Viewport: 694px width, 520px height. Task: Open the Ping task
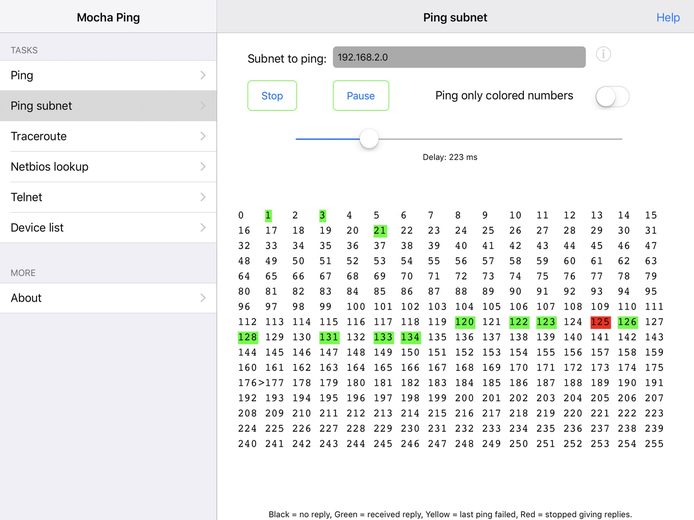108,75
